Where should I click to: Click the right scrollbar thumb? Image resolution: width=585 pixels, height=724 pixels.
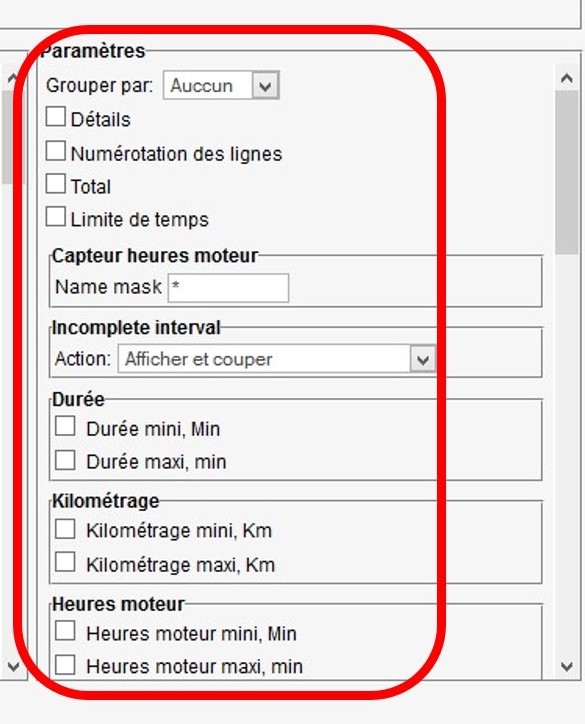pyautogui.click(x=567, y=173)
